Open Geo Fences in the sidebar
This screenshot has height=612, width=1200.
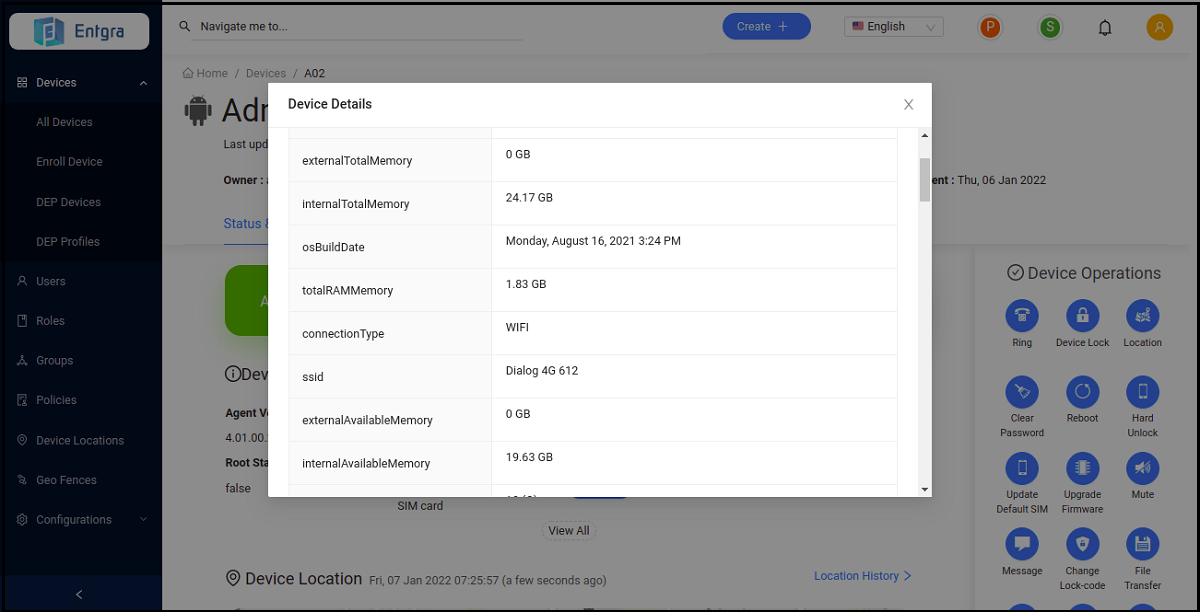pos(66,480)
